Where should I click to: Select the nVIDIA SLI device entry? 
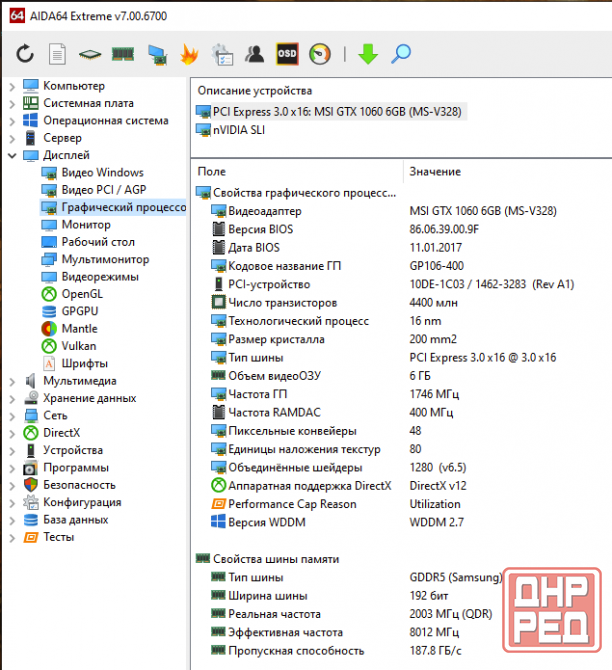click(x=231, y=130)
